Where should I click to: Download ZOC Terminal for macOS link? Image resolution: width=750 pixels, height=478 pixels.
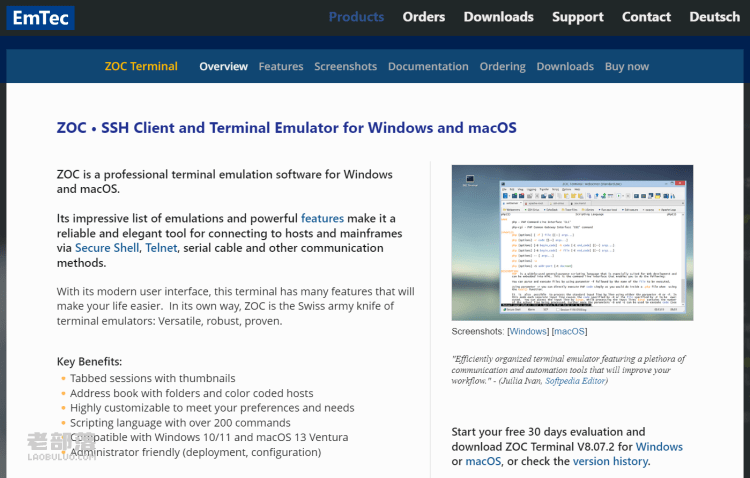(483, 461)
